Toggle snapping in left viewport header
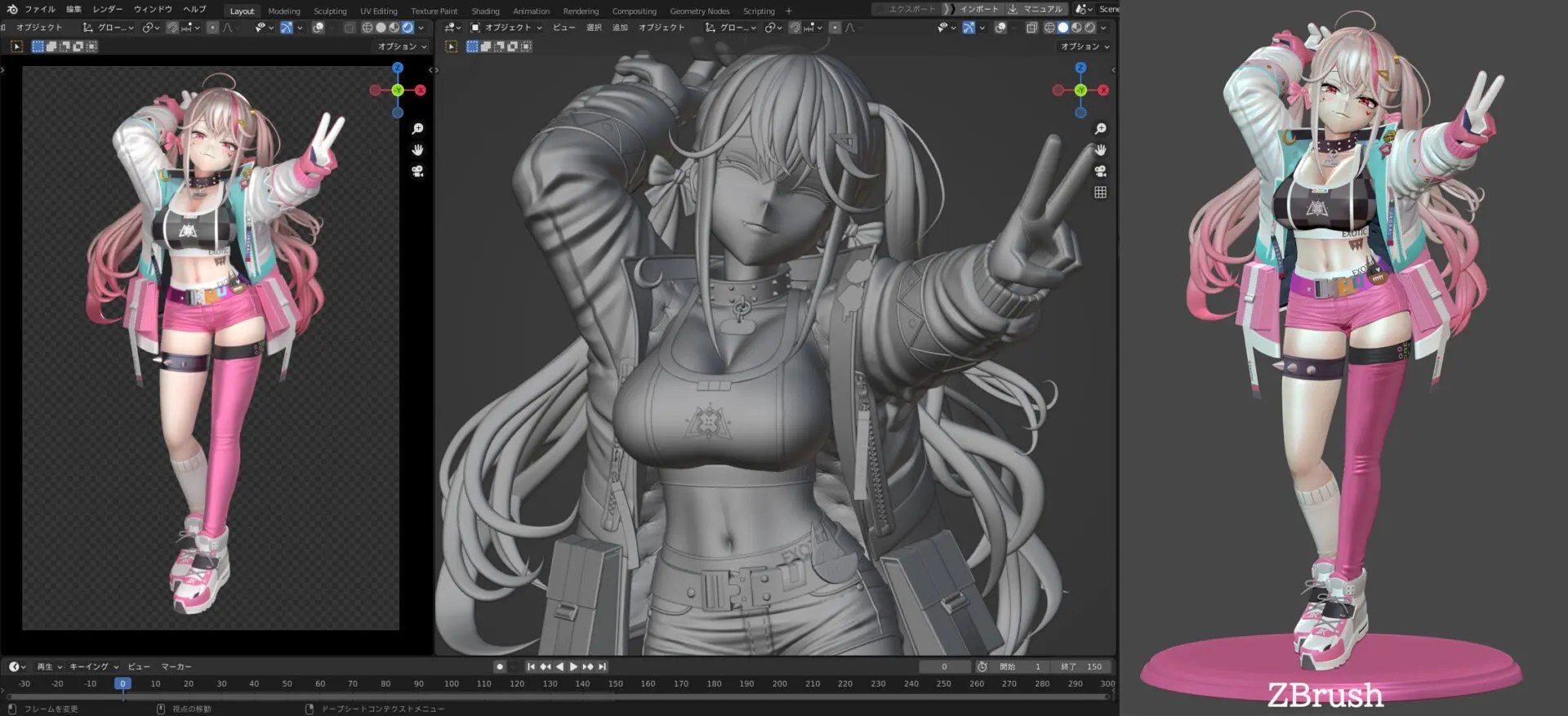The width and height of the screenshot is (1568, 716). pyautogui.click(x=171, y=28)
